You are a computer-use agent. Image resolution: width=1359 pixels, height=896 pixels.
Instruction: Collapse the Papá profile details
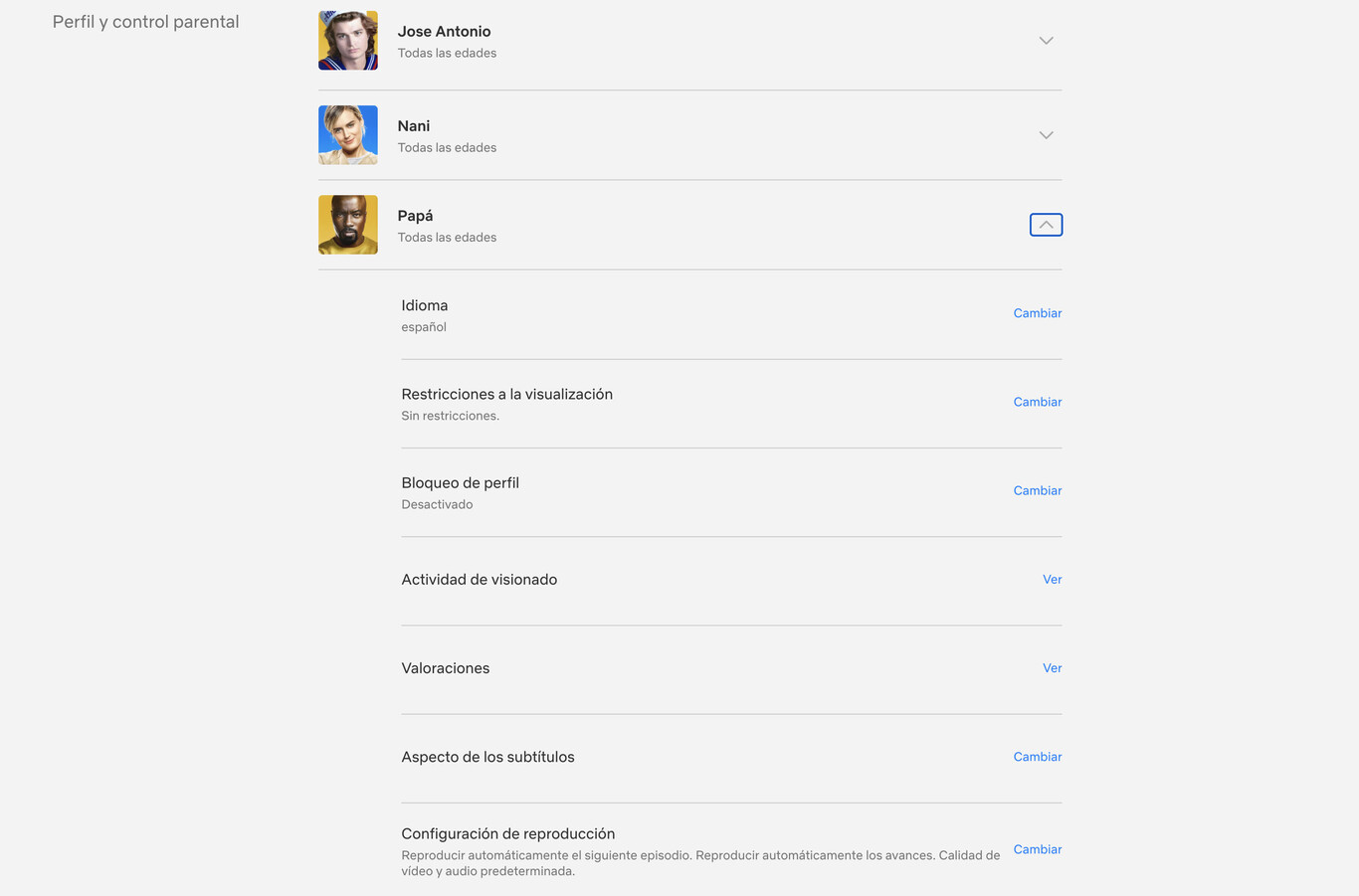click(1046, 224)
